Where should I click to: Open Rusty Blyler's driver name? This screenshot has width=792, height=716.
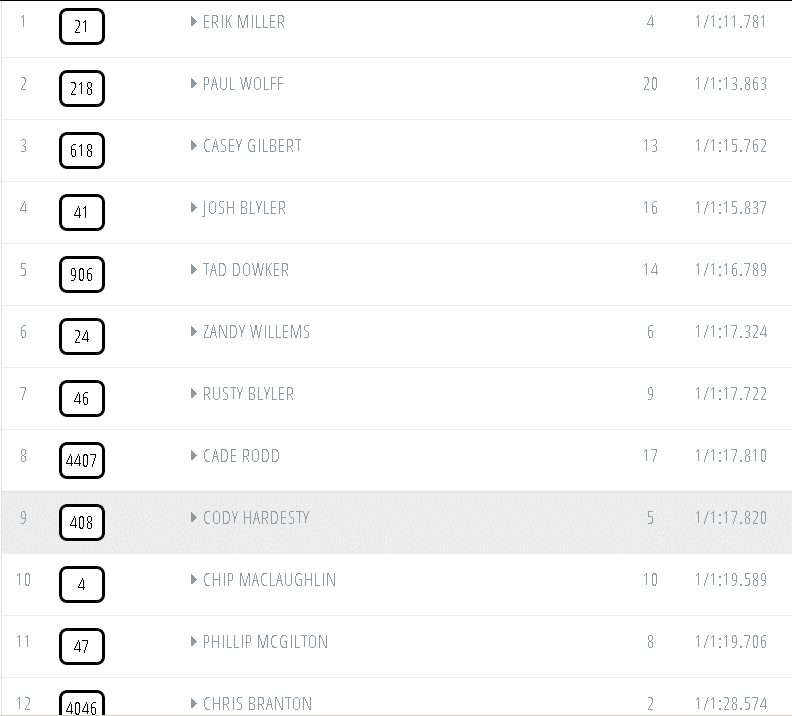point(248,394)
